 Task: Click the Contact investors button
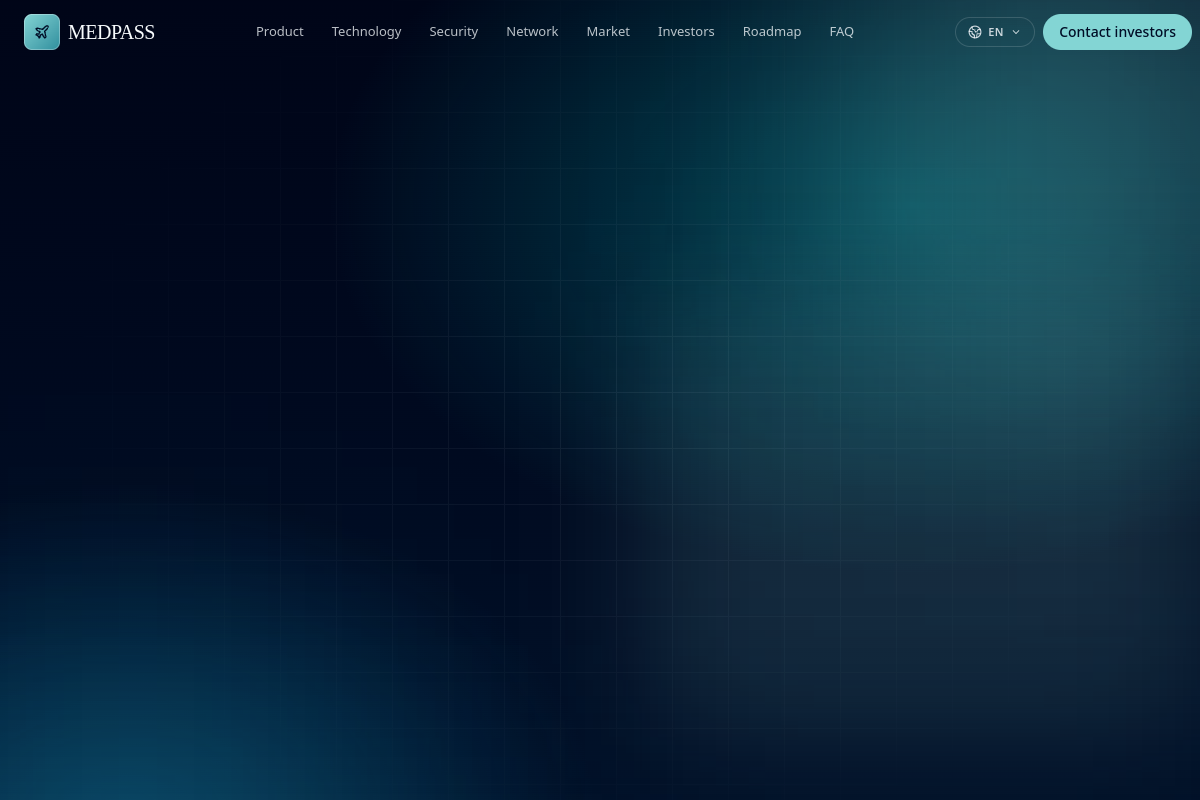click(x=1117, y=32)
